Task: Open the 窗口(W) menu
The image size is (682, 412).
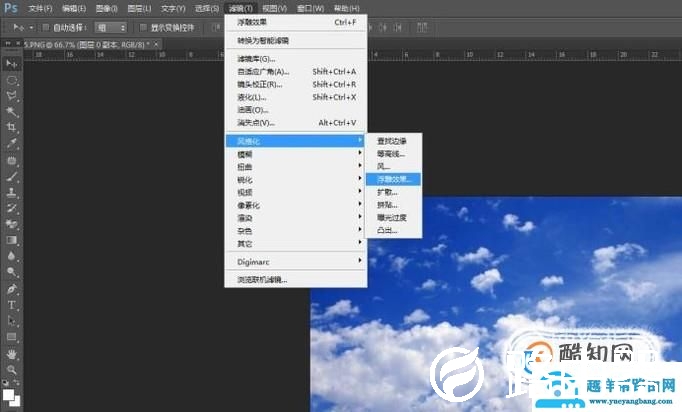Action: (x=311, y=8)
